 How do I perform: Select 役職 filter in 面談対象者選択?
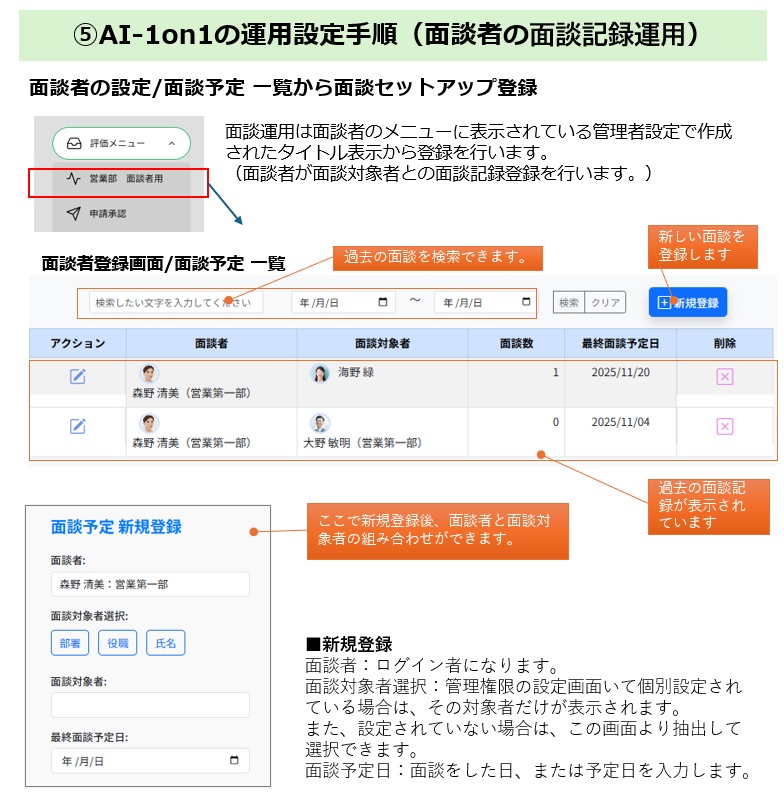pyautogui.click(x=118, y=643)
